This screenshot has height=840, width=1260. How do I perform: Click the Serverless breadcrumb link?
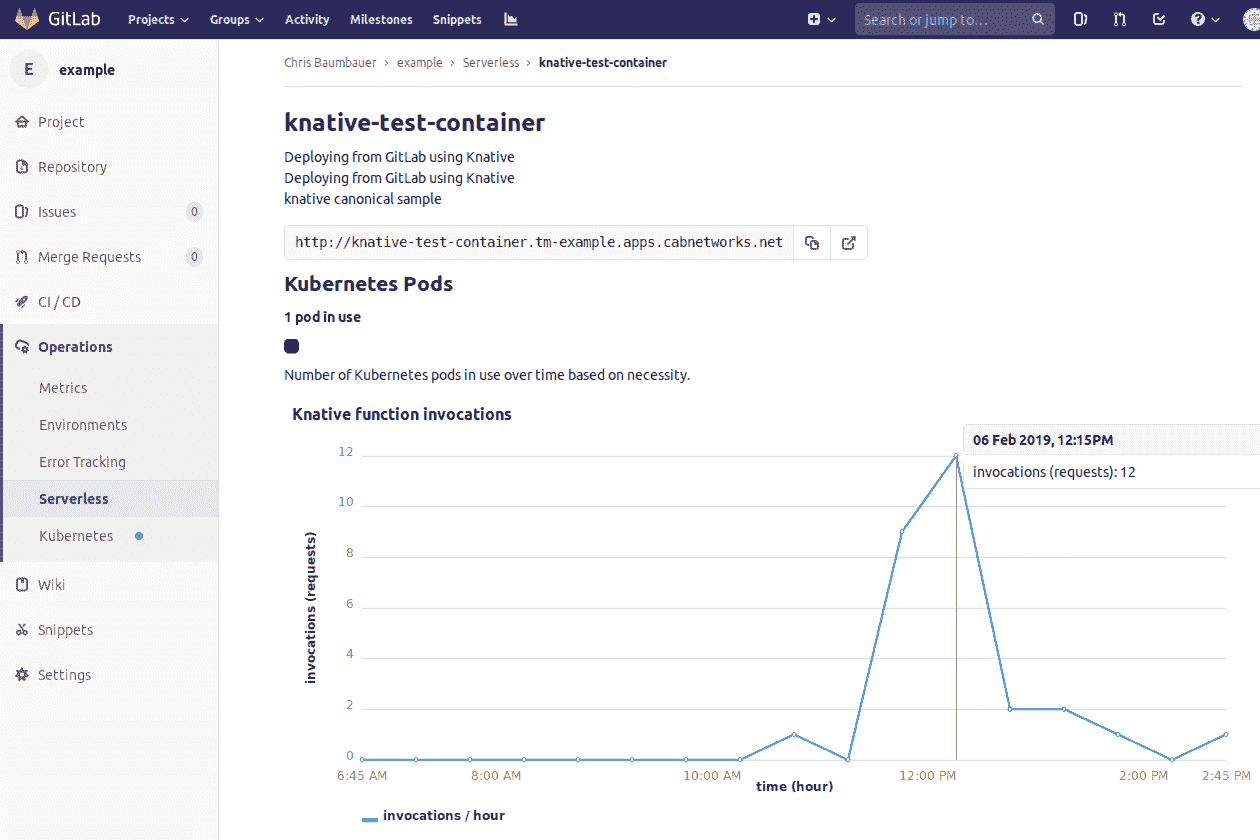click(x=490, y=62)
